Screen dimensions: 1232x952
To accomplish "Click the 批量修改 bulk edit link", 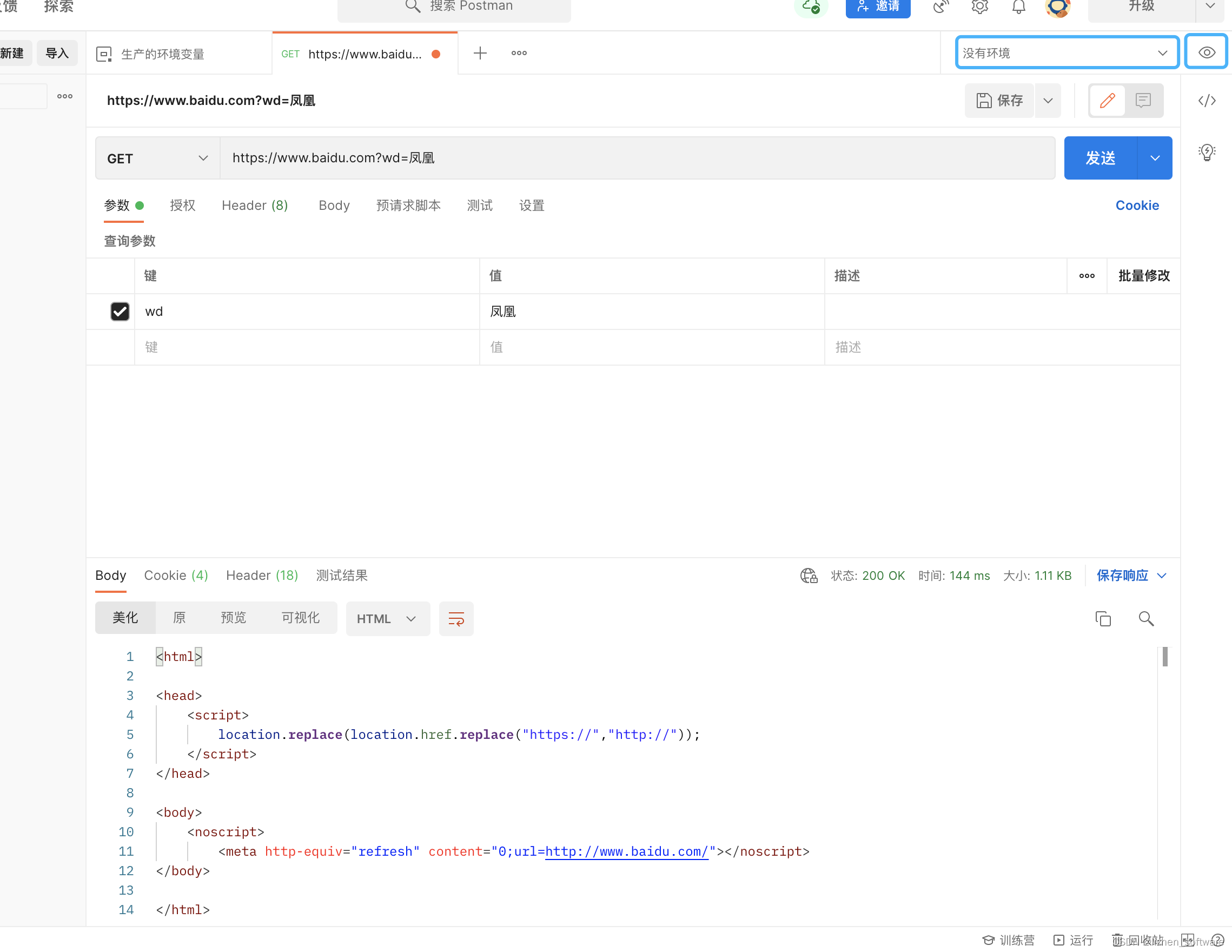I will coord(1144,276).
